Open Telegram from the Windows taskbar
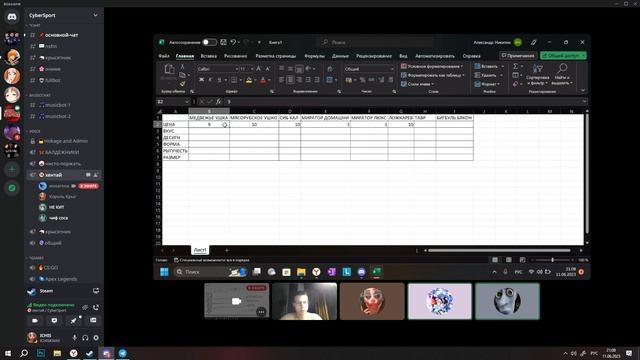The height and width of the screenshot is (360, 640). tap(122, 353)
